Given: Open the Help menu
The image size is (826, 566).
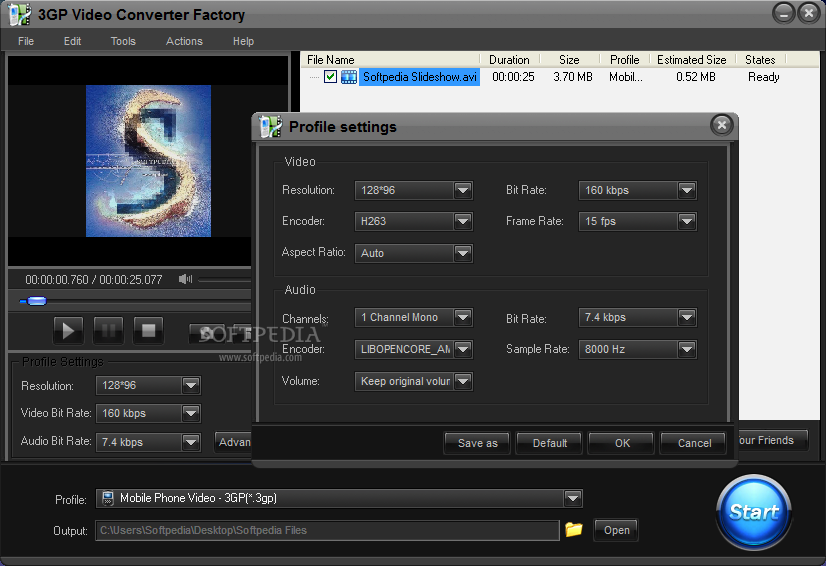Looking at the screenshot, I should click(243, 41).
